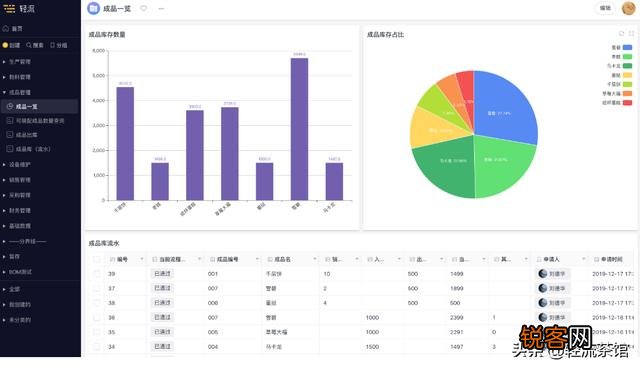The height and width of the screenshot is (369, 640).
Task: Click the 编辑 button near the avatar
Action: click(x=605, y=8)
